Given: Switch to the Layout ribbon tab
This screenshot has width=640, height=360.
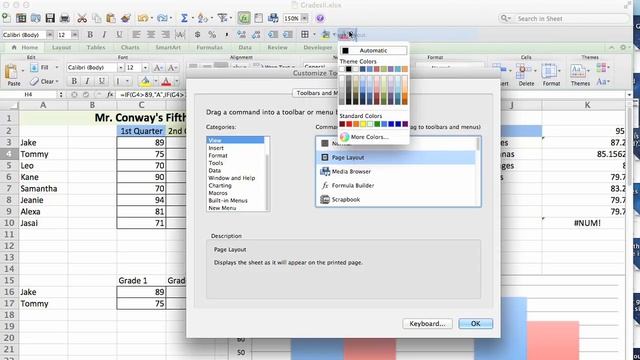Looking at the screenshot, I should (x=61, y=47).
